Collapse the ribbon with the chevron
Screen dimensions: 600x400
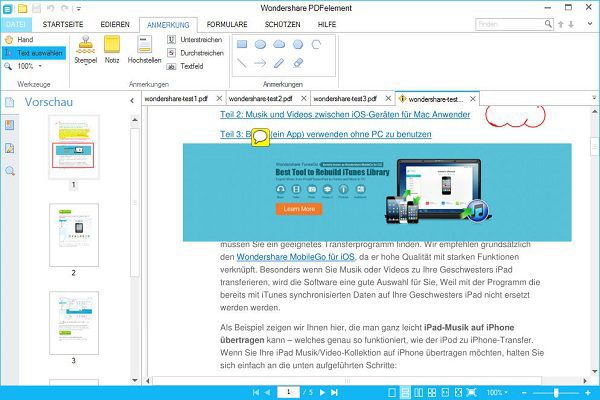point(590,24)
